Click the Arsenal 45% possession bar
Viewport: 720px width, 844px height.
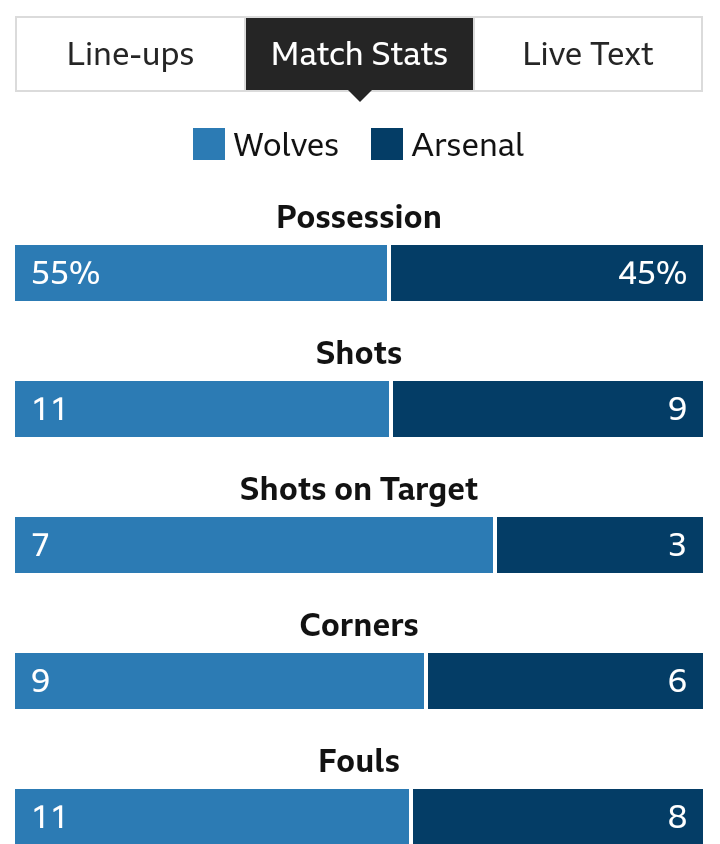[547, 273]
